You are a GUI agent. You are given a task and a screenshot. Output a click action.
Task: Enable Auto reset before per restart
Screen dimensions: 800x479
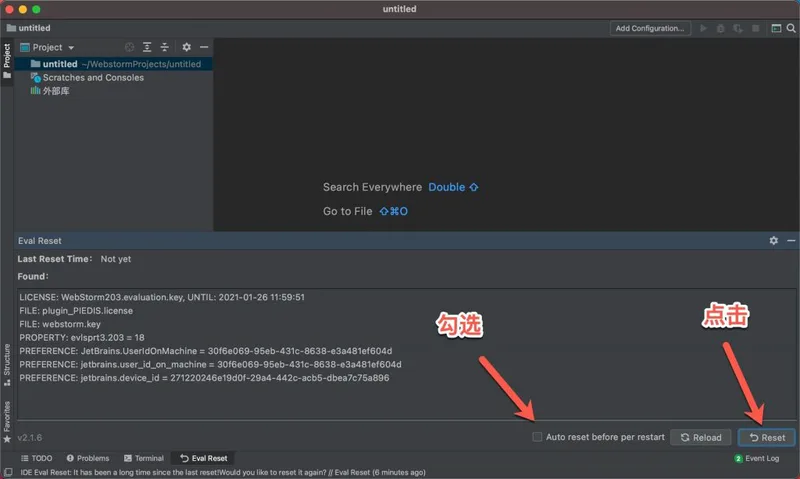(538, 437)
